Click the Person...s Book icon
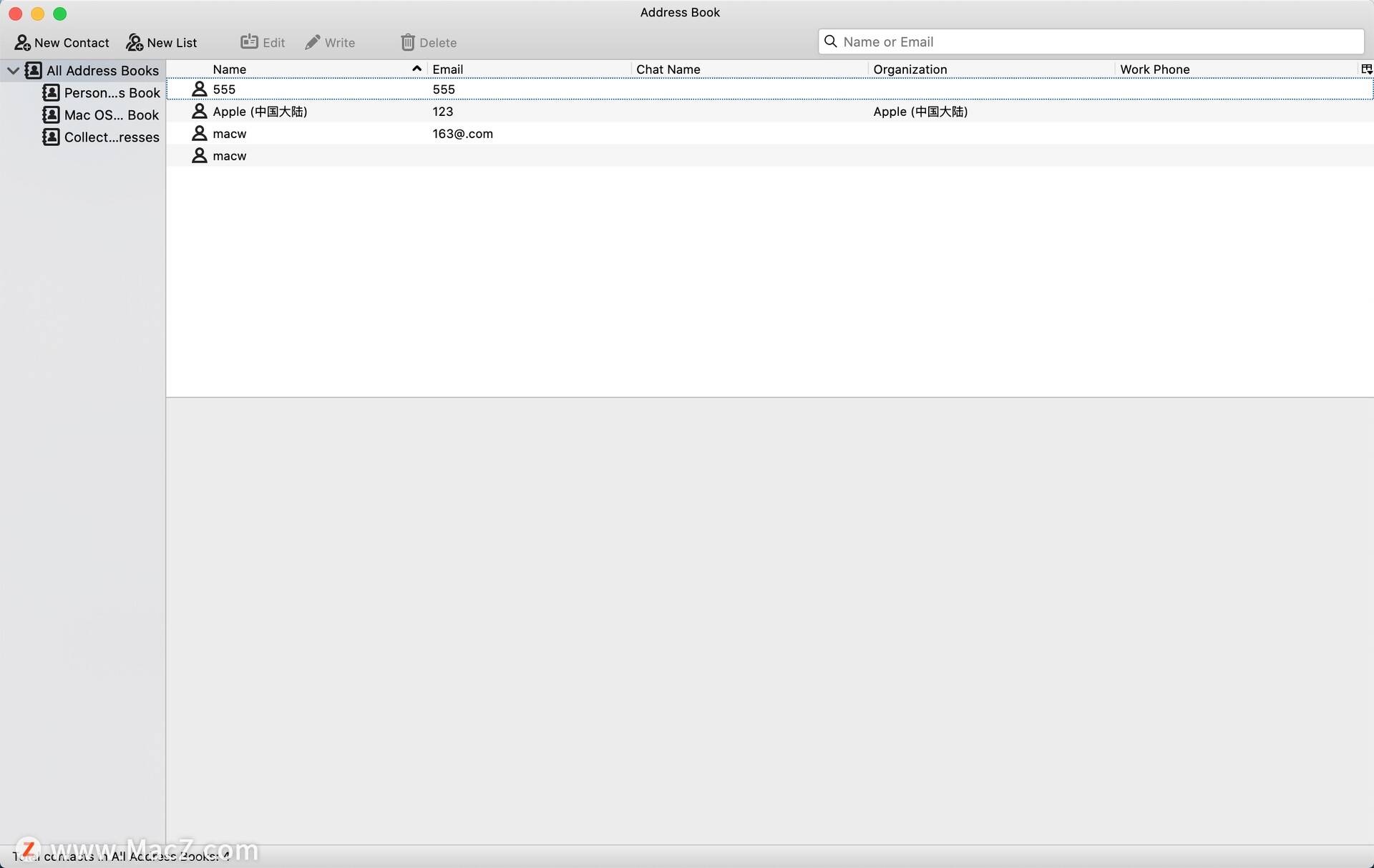This screenshot has width=1374, height=868. tap(51, 92)
